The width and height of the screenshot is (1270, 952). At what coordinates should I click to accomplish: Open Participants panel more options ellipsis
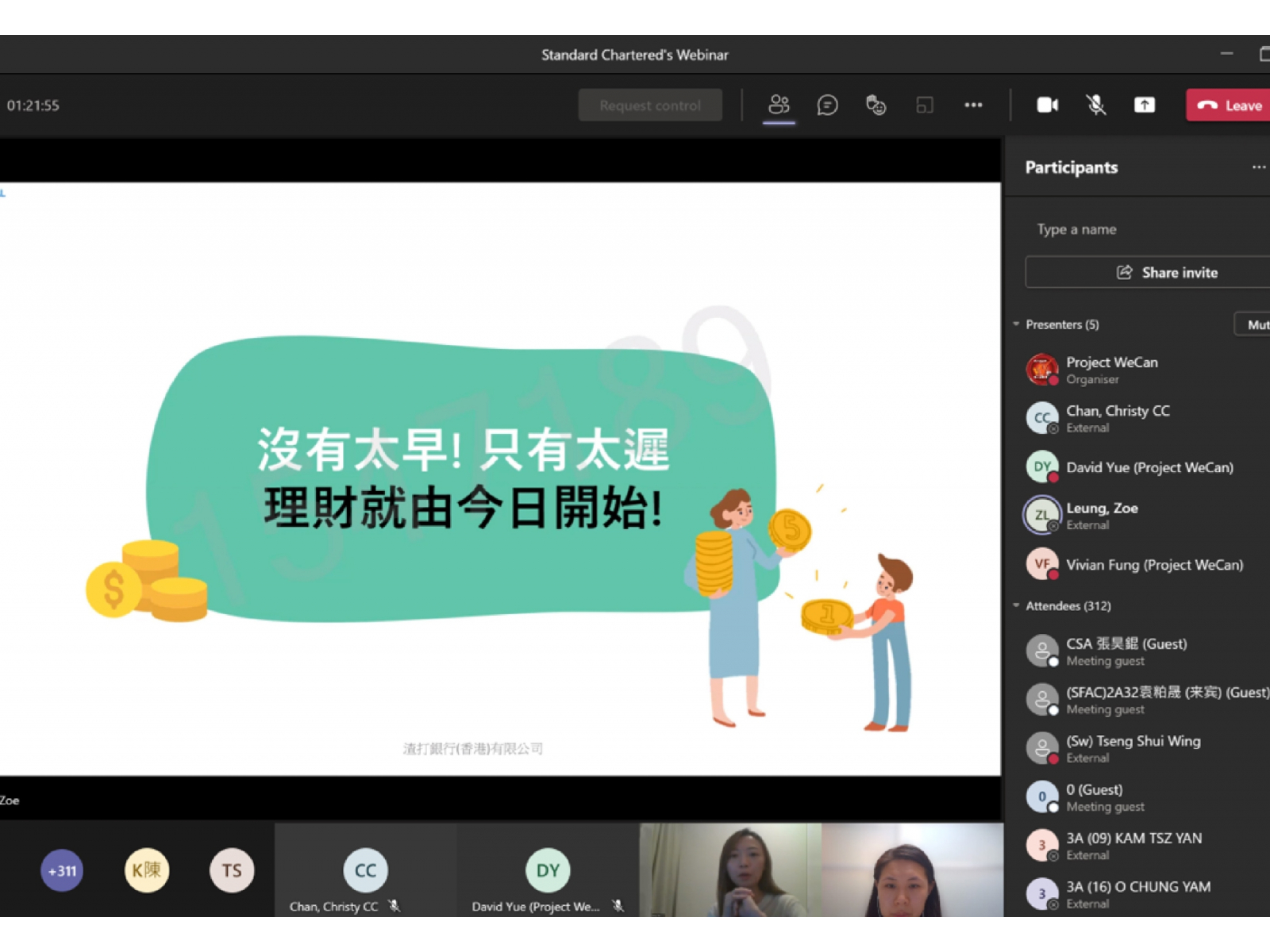coord(1258,167)
